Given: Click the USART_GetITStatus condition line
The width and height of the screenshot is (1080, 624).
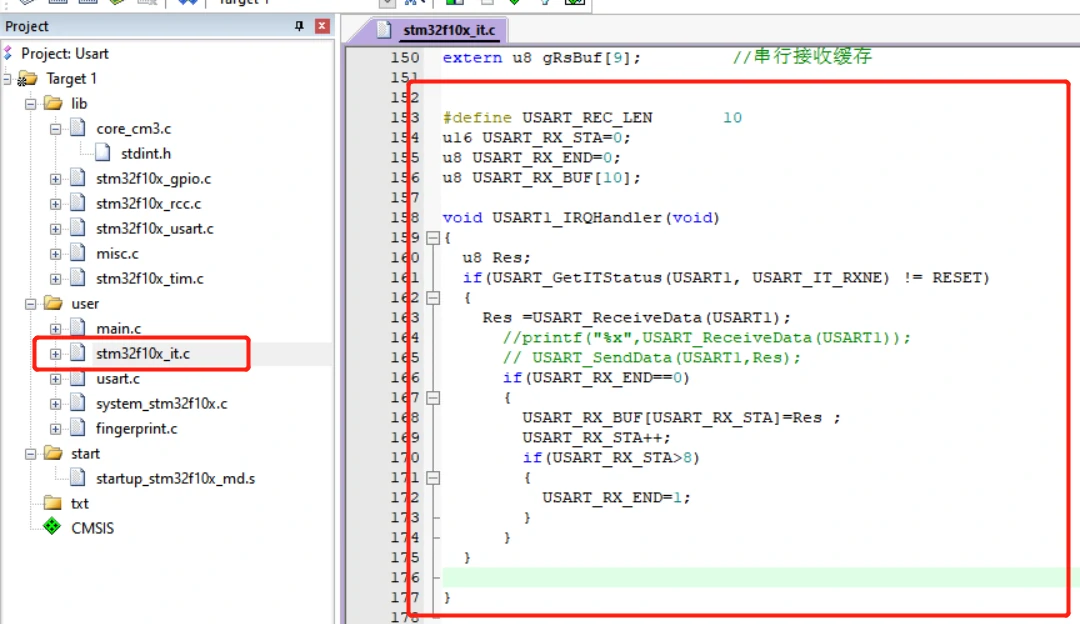Looking at the screenshot, I should (726, 278).
